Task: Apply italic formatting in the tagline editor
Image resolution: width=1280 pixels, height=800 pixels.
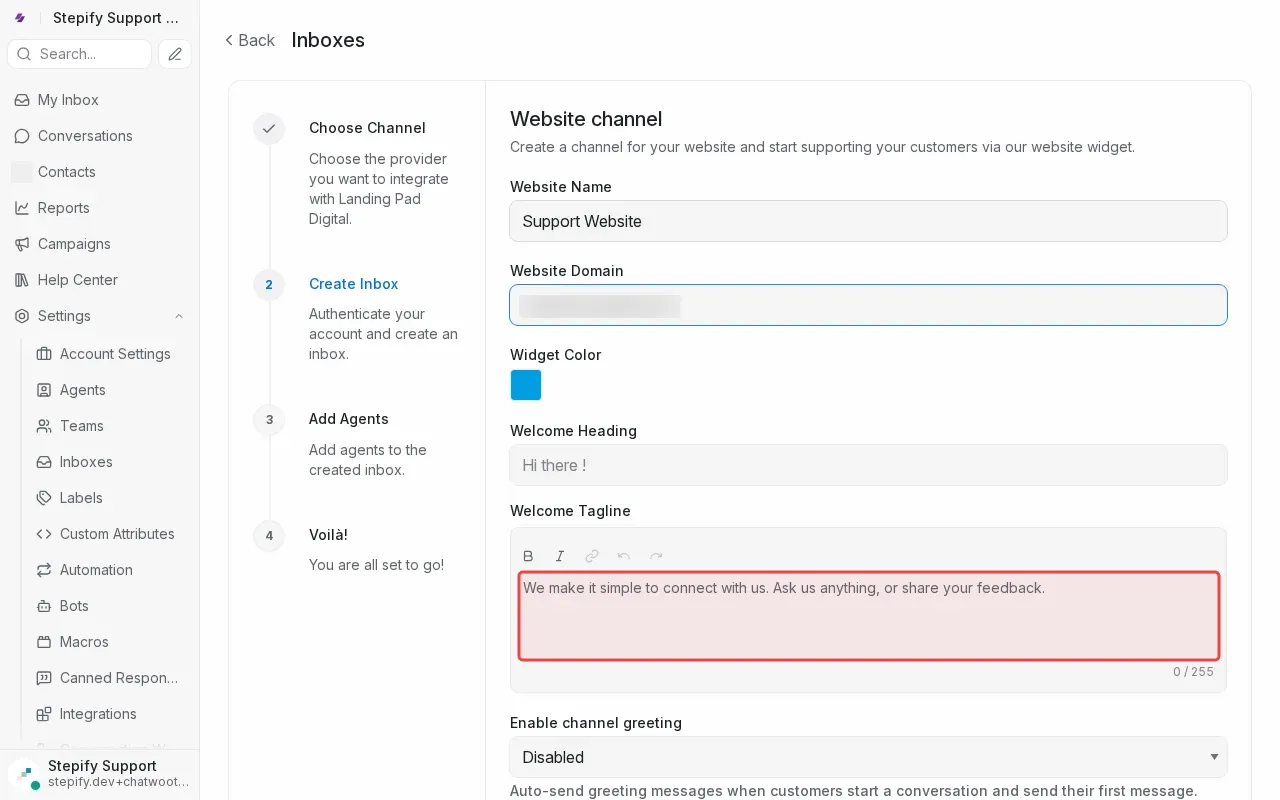Action: 560,556
